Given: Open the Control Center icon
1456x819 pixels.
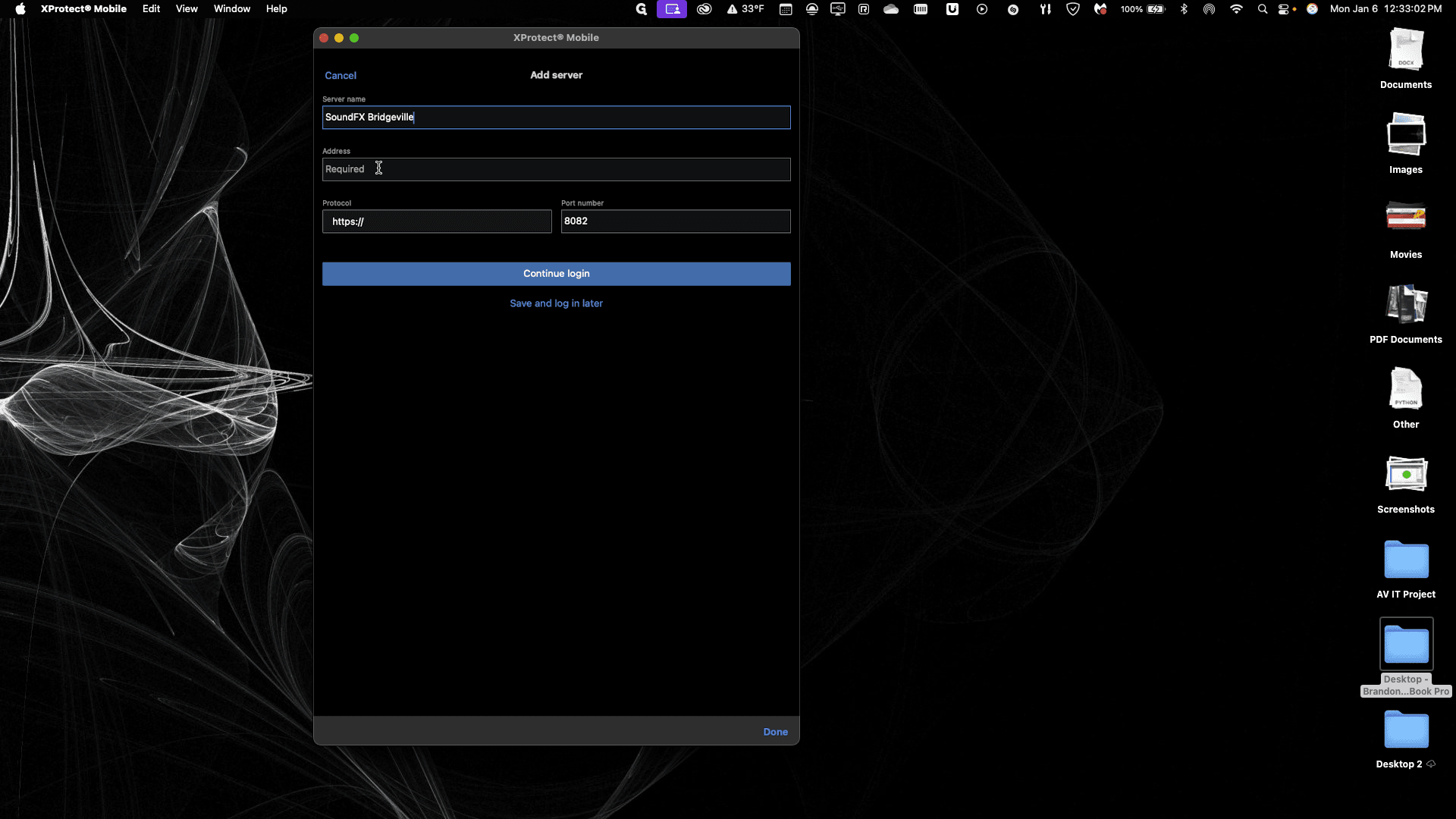Looking at the screenshot, I should (x=1284, y=9).
